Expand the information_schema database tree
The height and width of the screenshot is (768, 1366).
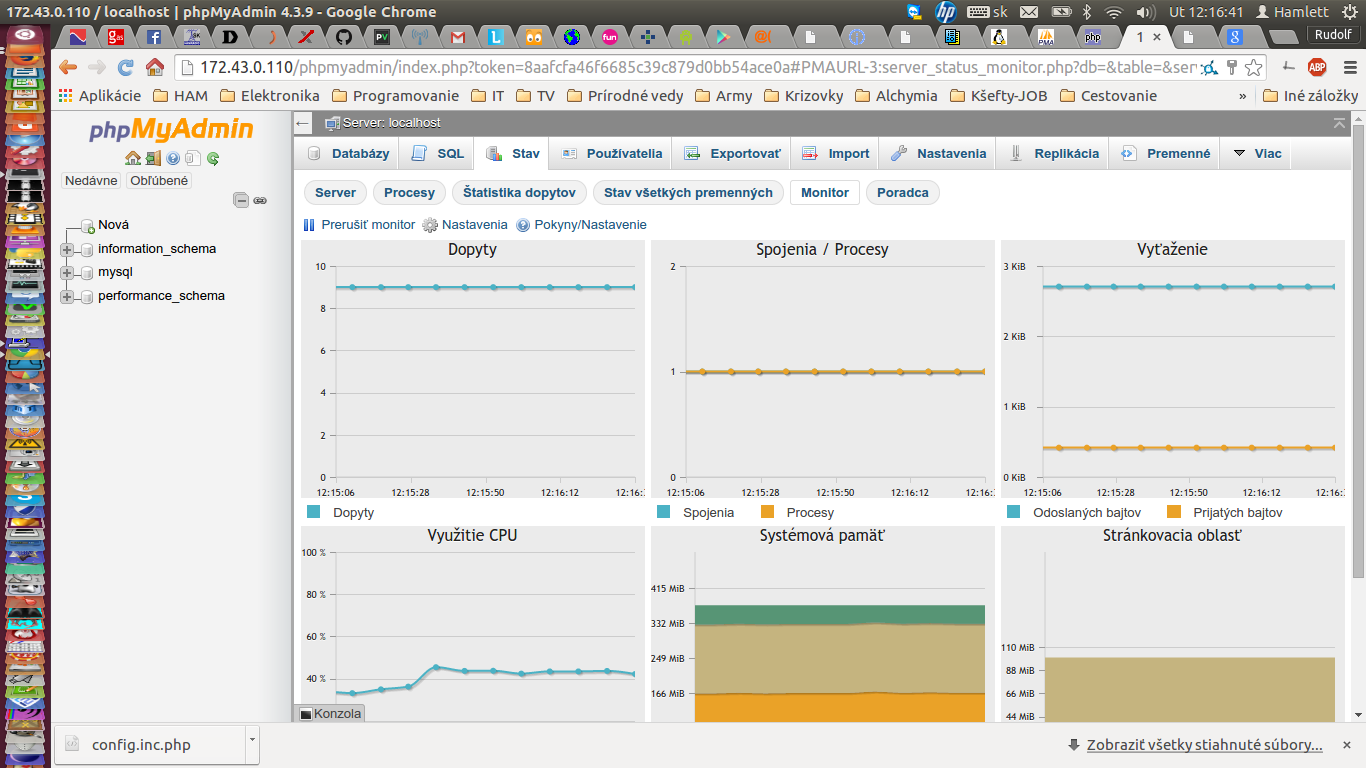click(67, 249)
